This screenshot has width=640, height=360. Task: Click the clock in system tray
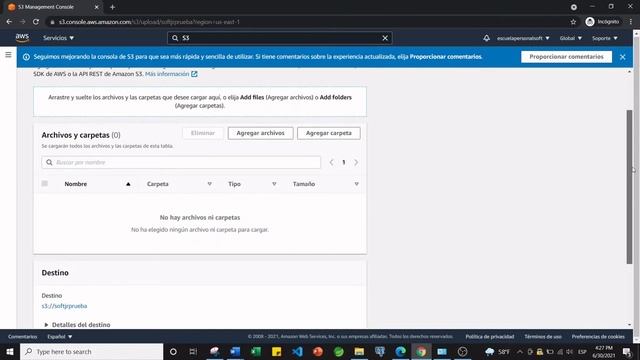[x=604, y=351]
